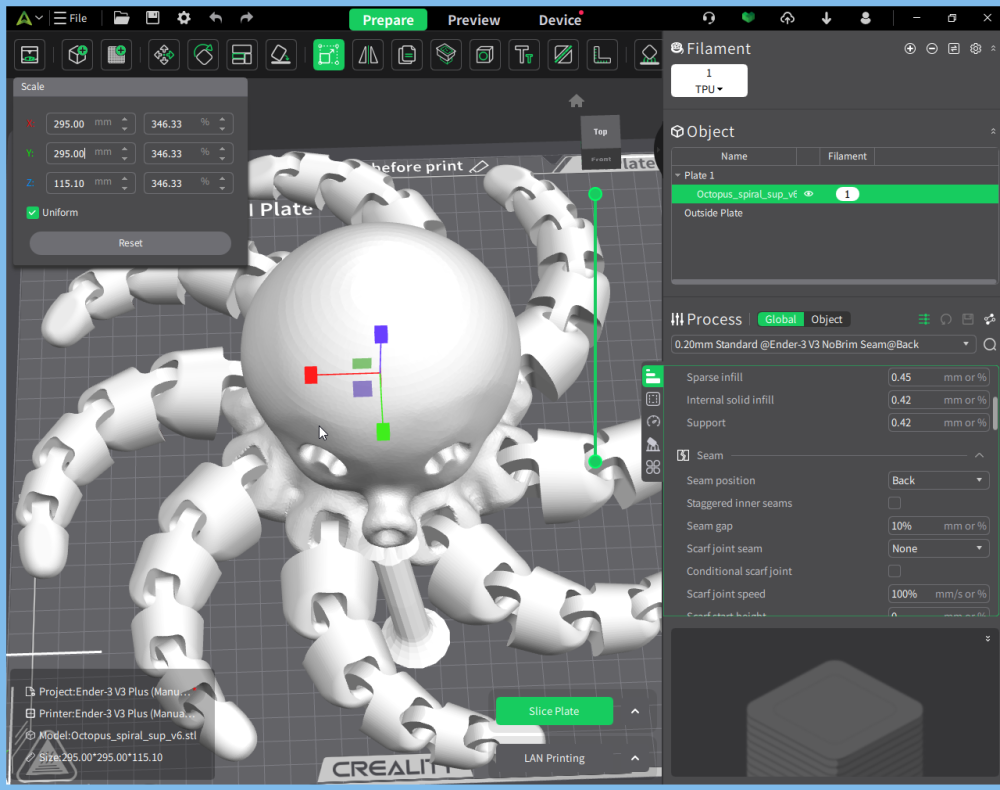Click the save floppy disk icon
This screenshot has width=1000, height=790.
click(x=152, y=18)
